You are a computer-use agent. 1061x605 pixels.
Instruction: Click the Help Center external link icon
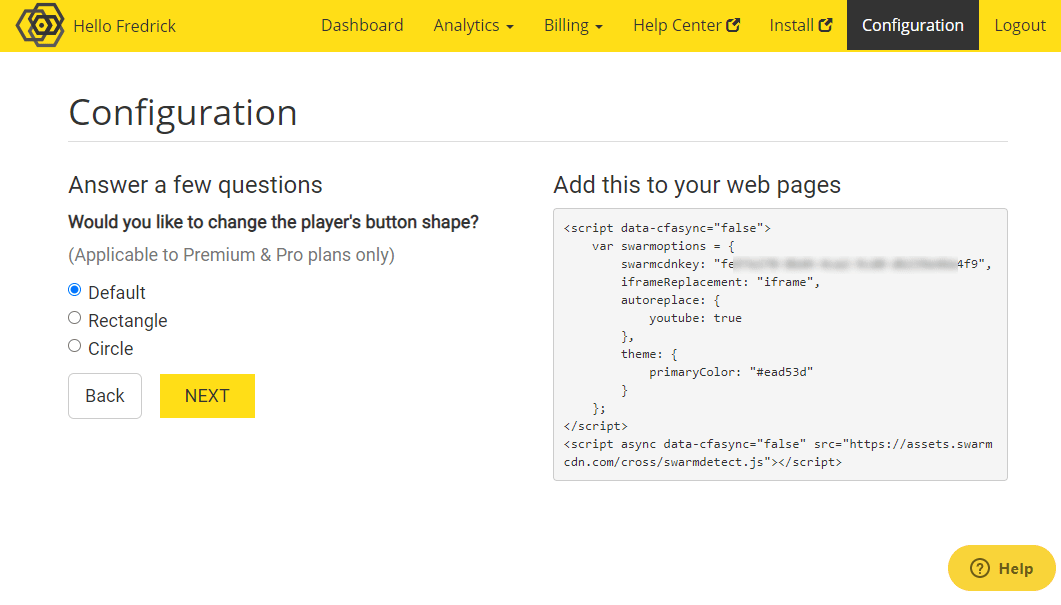pos(733,25)
